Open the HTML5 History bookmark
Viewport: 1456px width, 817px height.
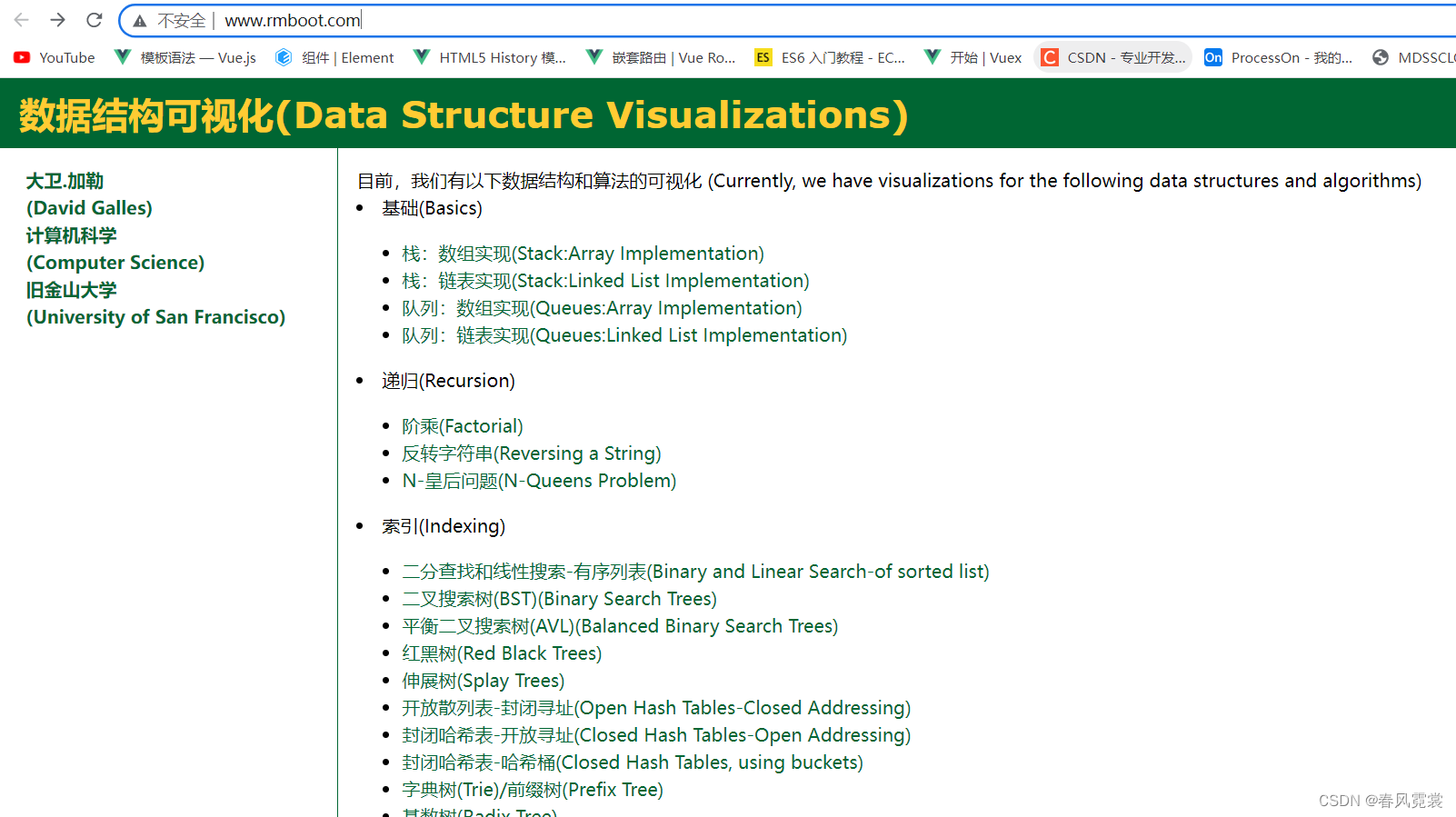click(490, 57)
